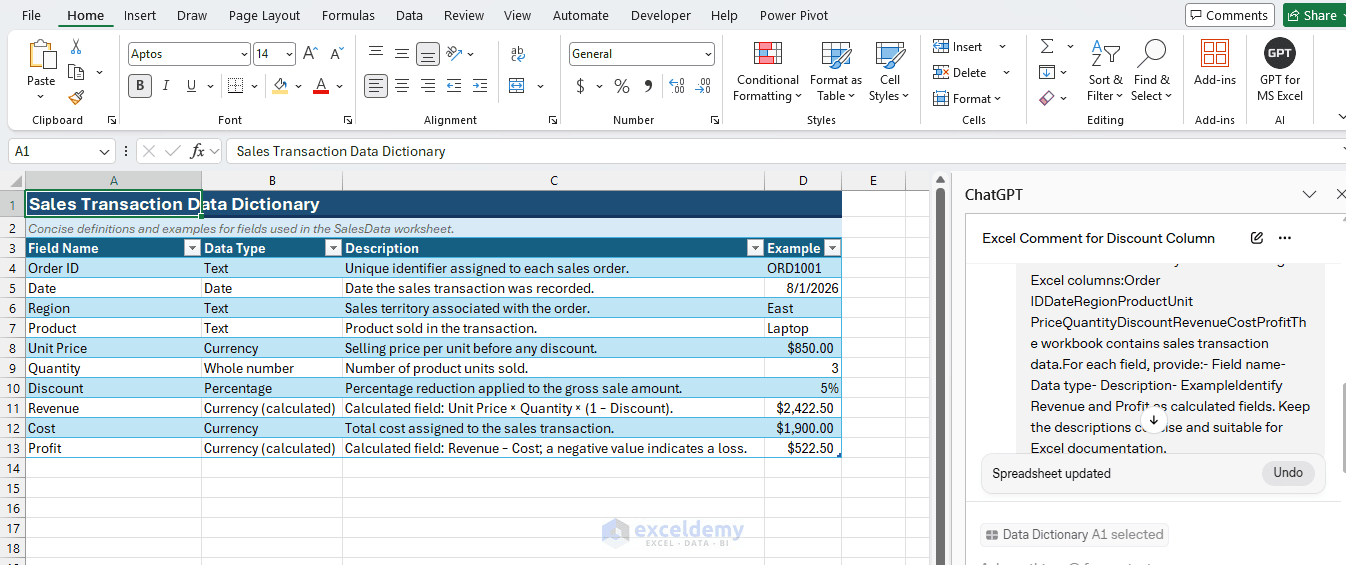Click the Undo button in ChatGPT pane
Viewport: 1346px width, 565px height.
click(1288, 472)
